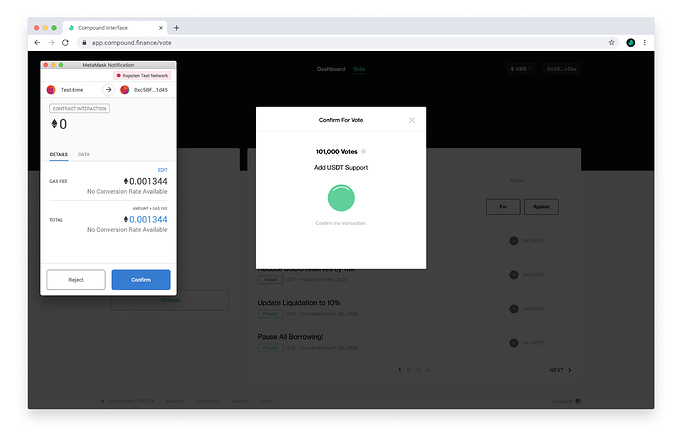690x440 pixels.
Task: Click the info icon beside 101,000 Votes
Action: point(363,152)
